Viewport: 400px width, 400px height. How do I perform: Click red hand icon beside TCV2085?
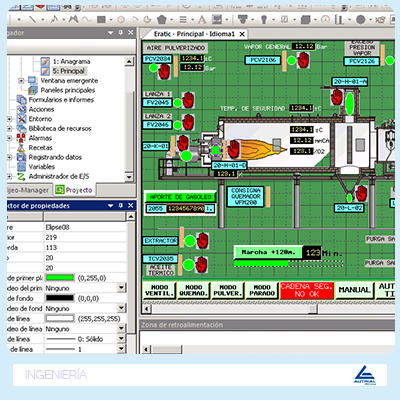[201, 264]
